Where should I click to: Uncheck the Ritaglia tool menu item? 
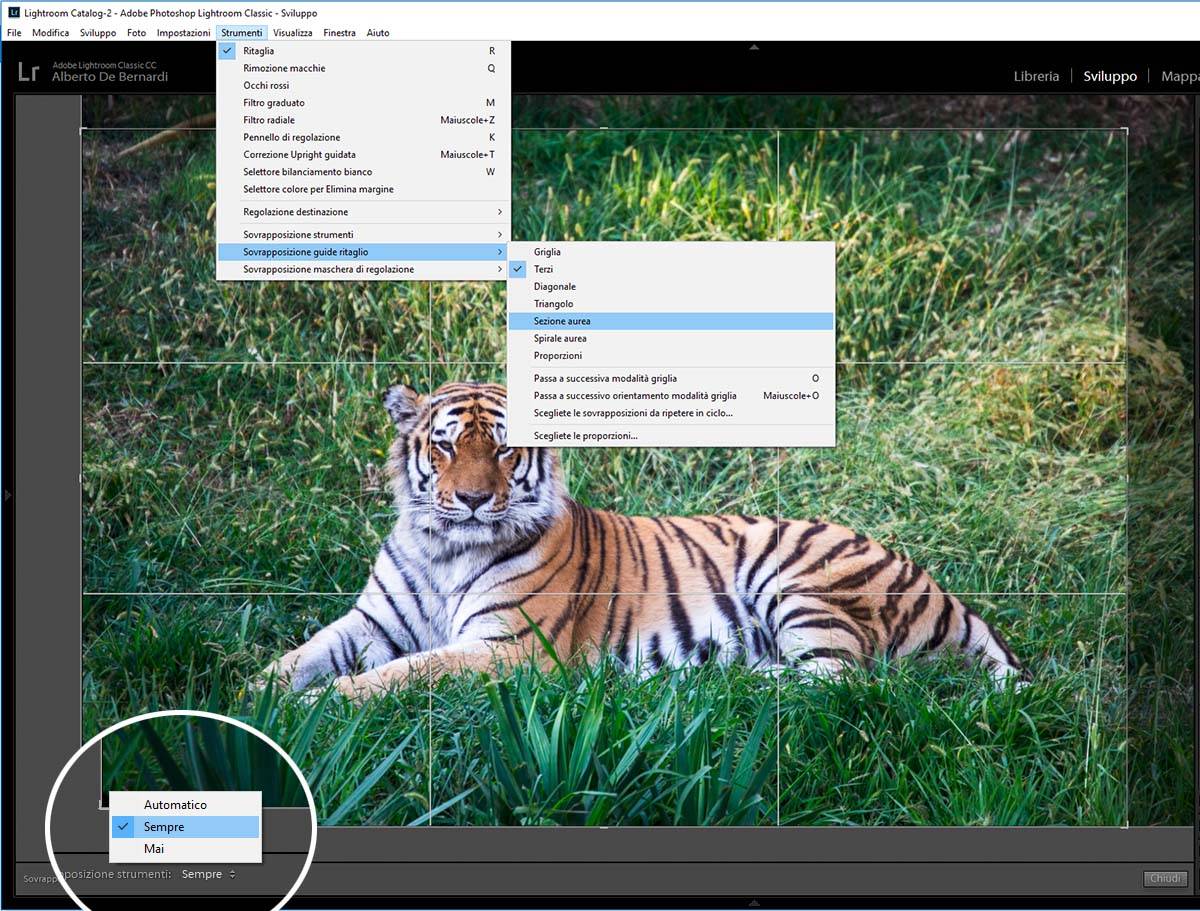(258, 51)
